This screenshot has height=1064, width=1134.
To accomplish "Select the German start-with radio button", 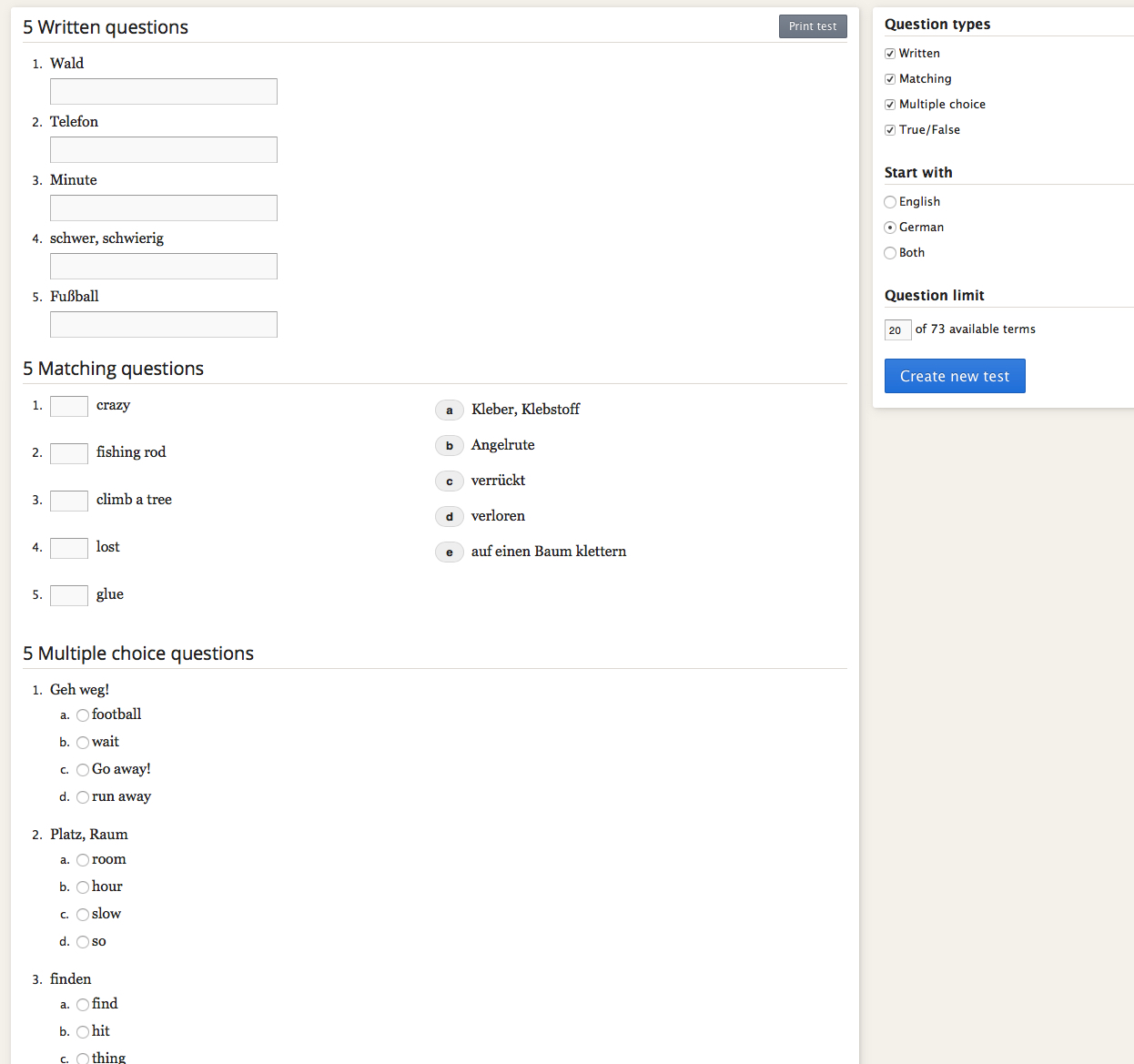I will click(890, 228).
